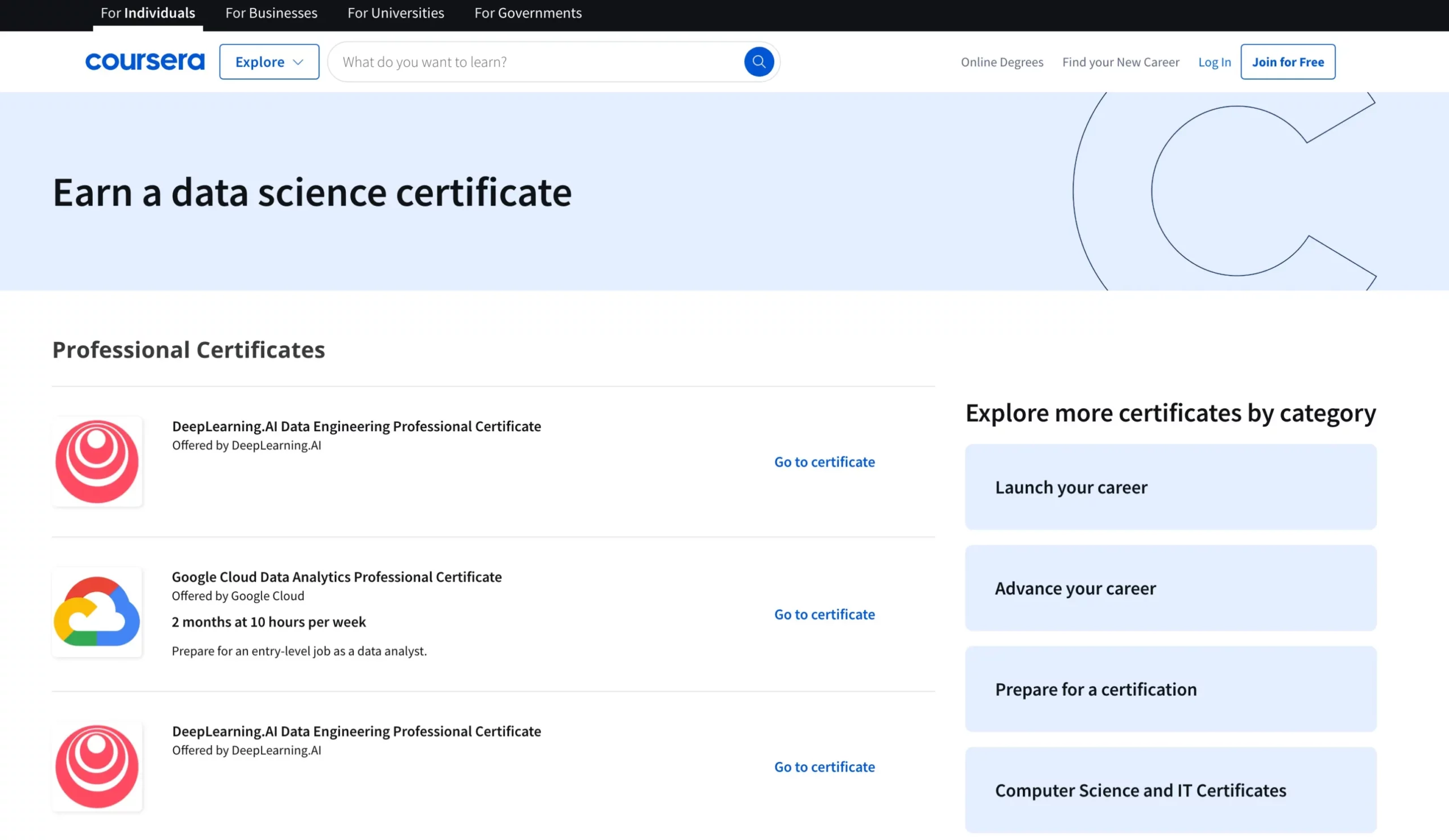Open Computer Science and IT Certificates card

click(x=1170, y=790)
